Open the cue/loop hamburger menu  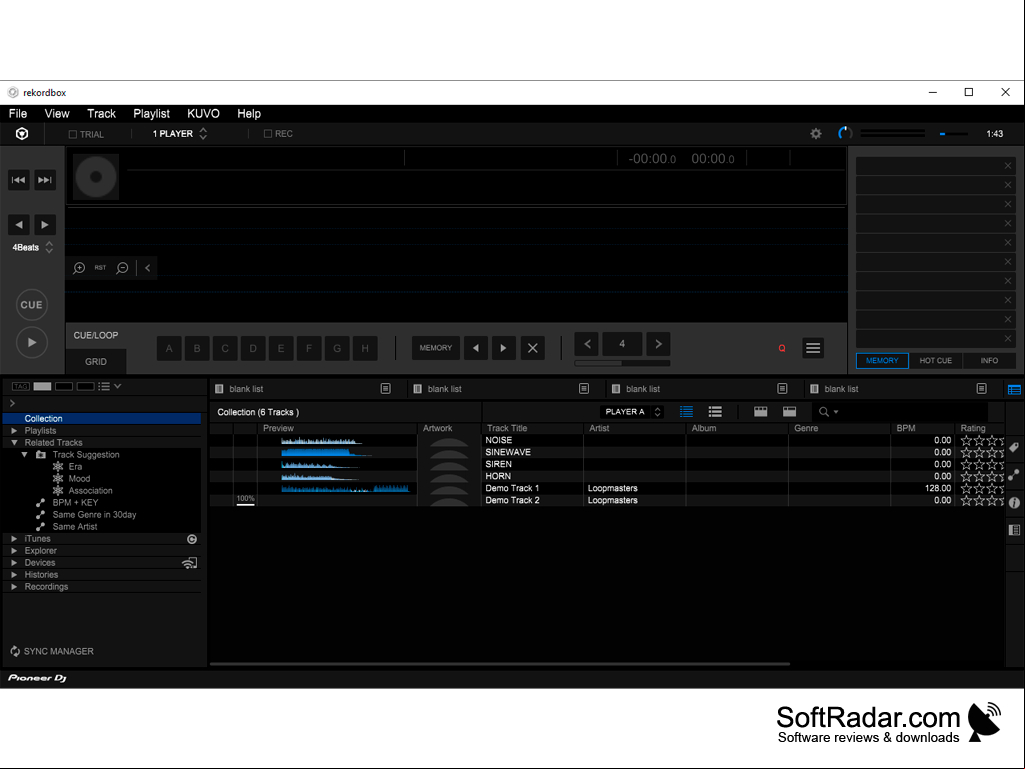pyautogui.click(x=813, y=348)
